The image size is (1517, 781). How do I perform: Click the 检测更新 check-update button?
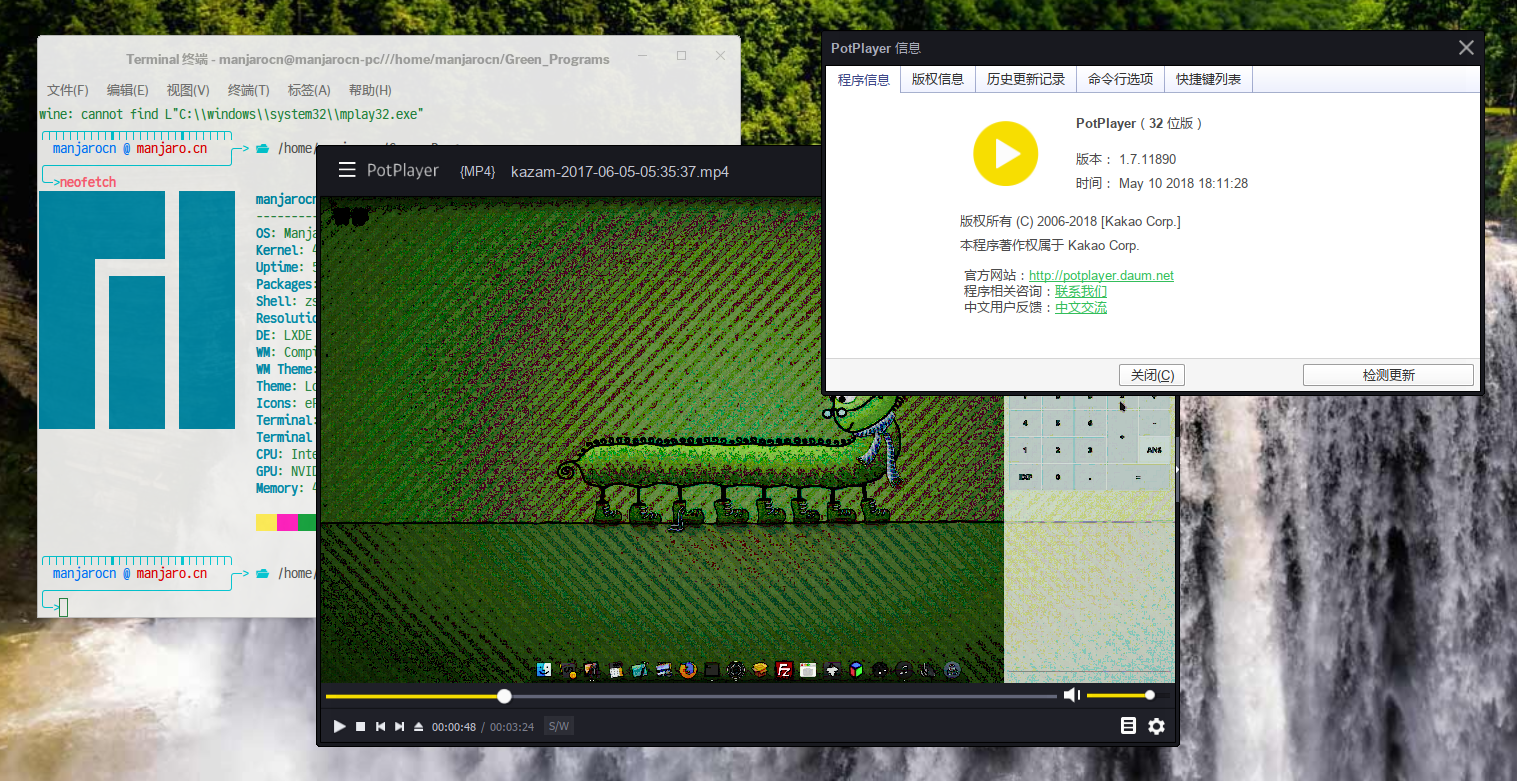pos(1388,375)
